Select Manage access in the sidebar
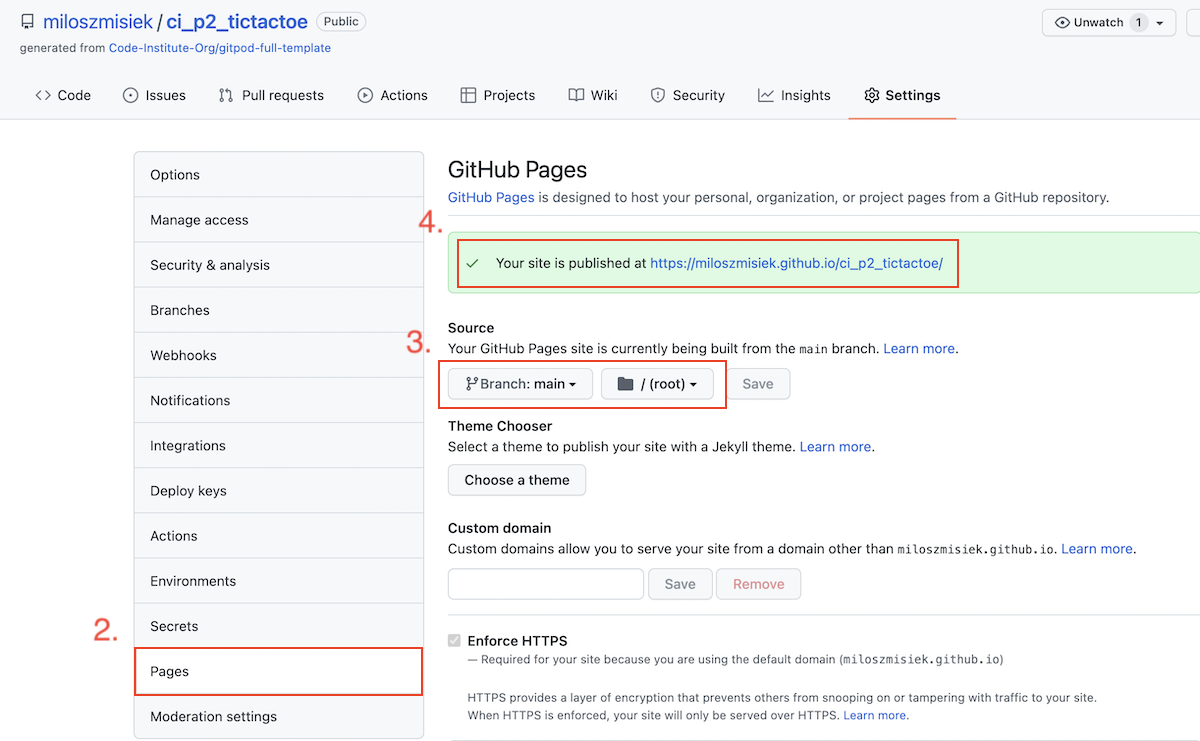The image size is (1200, 741). pos(279,220)
